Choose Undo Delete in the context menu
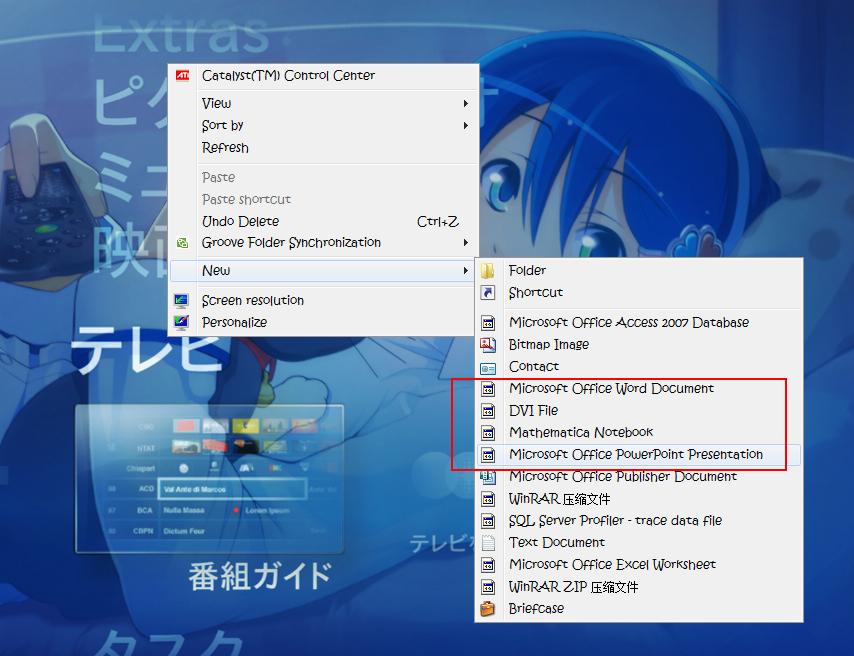Screen dimensions: 854x656 (x=240, y=221)
